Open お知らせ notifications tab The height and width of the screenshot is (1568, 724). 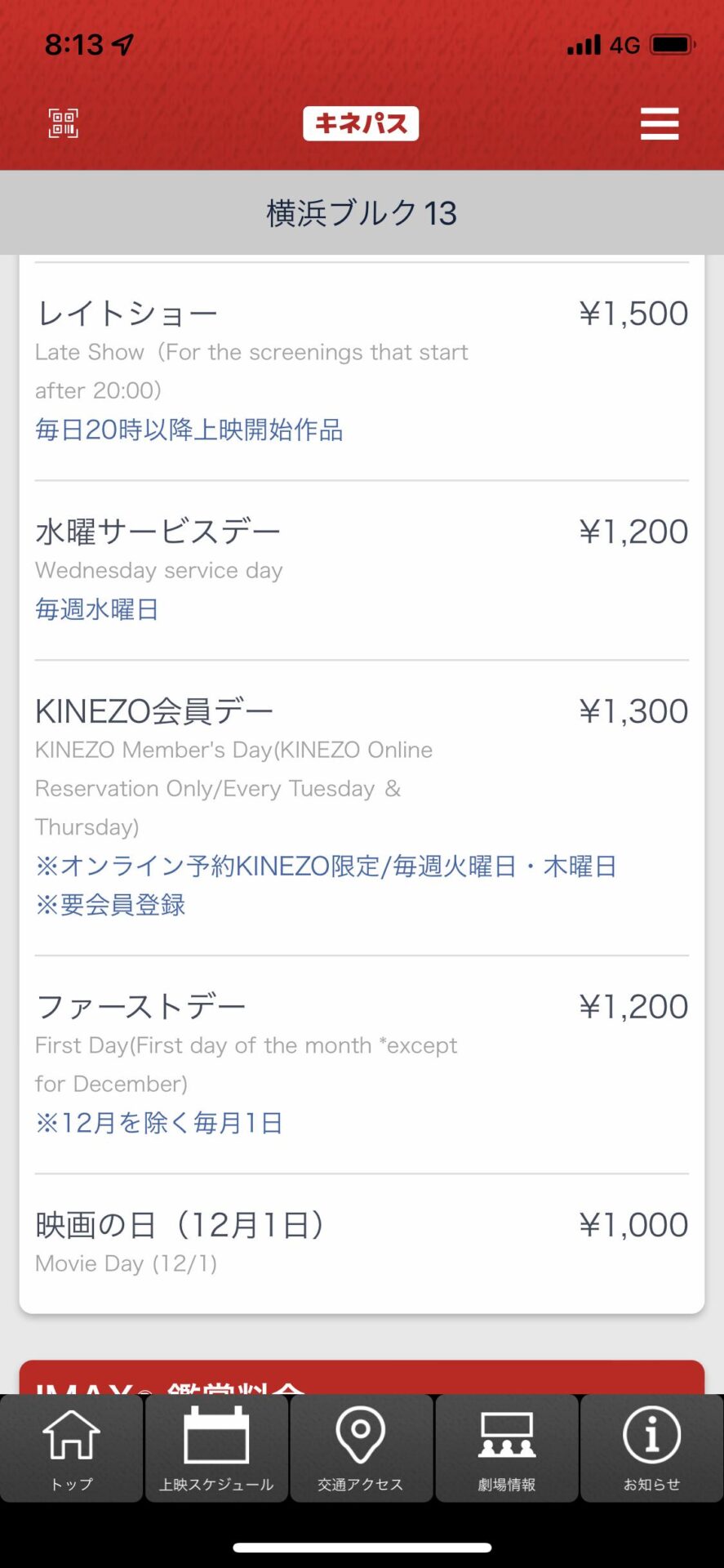[651, 1449]
